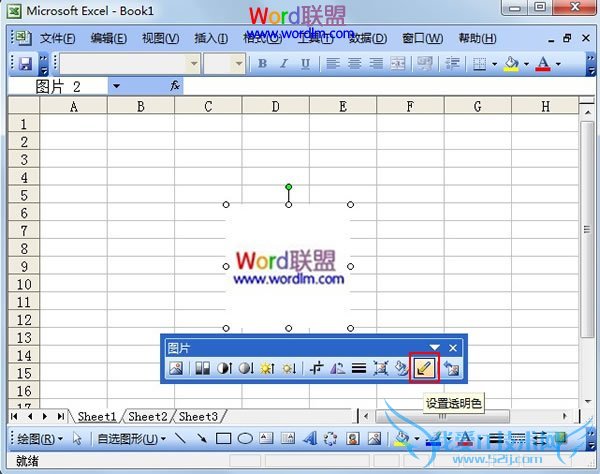600x474 pixels.
Task: Close the 图片 floating toolbar
Action: tap(453, 348)
